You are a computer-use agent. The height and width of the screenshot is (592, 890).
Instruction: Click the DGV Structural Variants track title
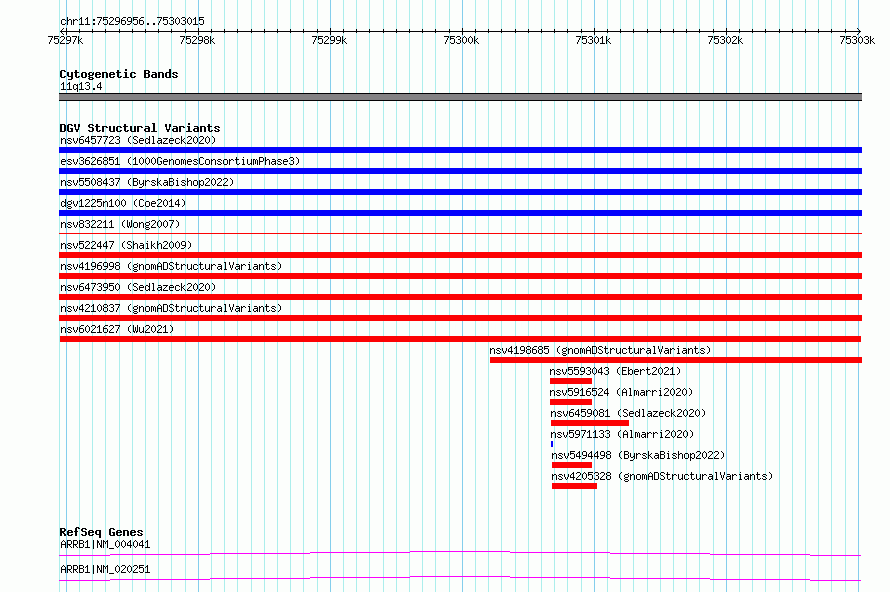[x=140, y=128]
